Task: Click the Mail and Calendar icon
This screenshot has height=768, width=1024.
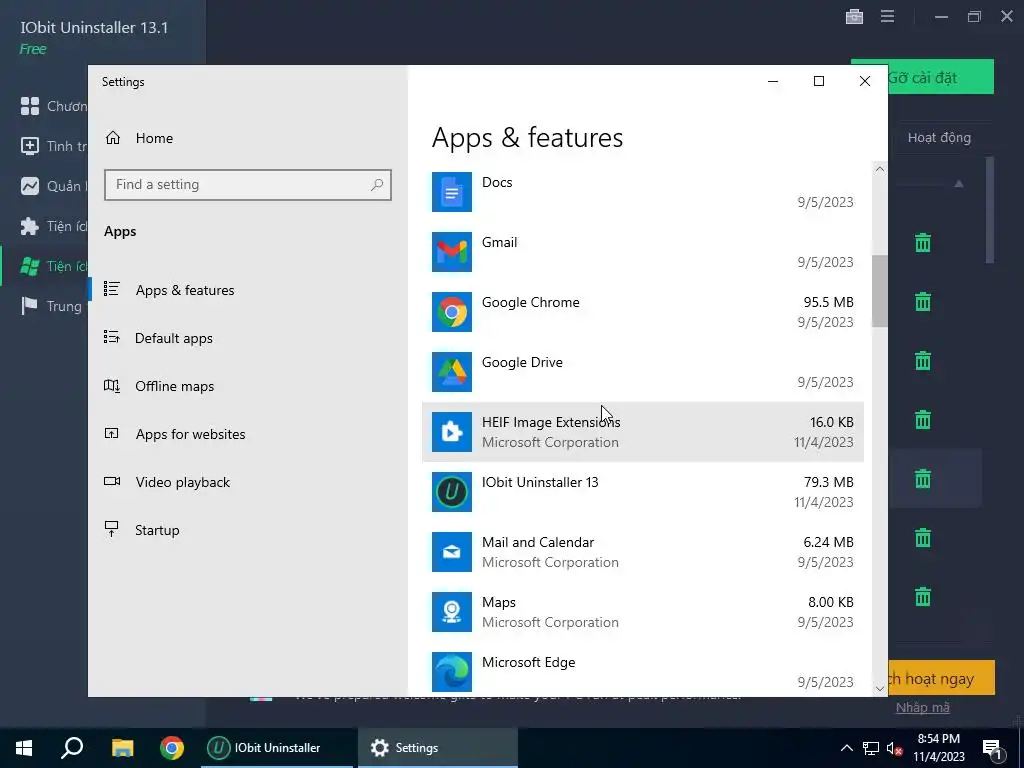Action: click(x=451, y=552)
